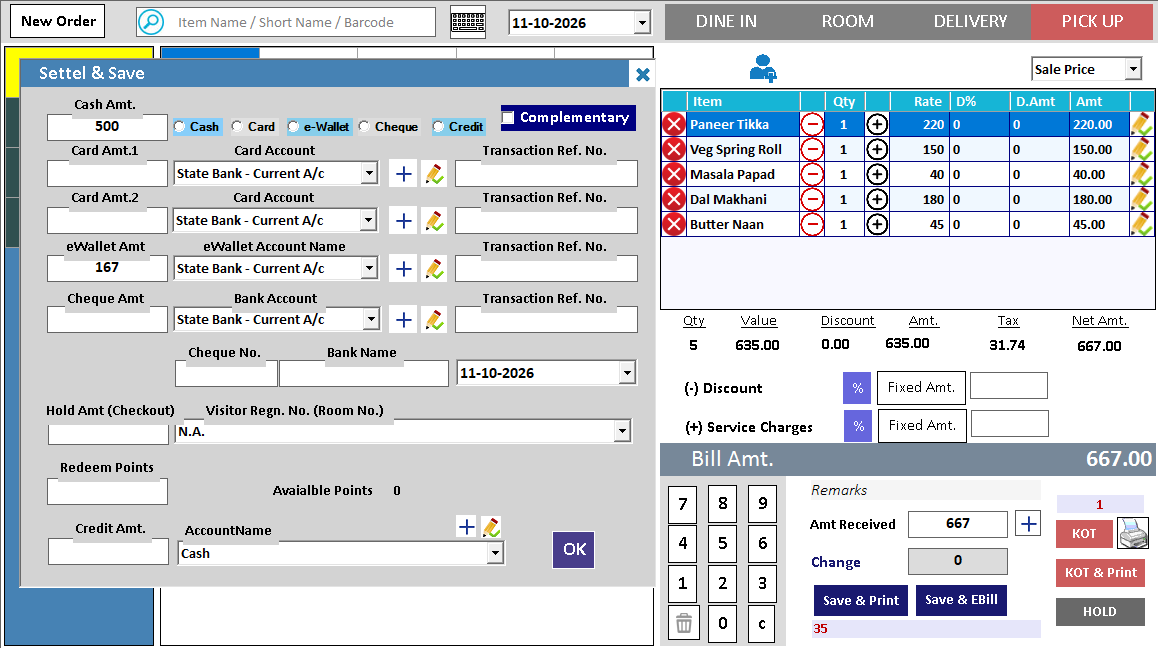Image resolution: width=1158 pixels, height=648 pixels.
Task: Decrease quantity of Veg Spring Roll
Action: pyautogui.click(x=812, y=149)
